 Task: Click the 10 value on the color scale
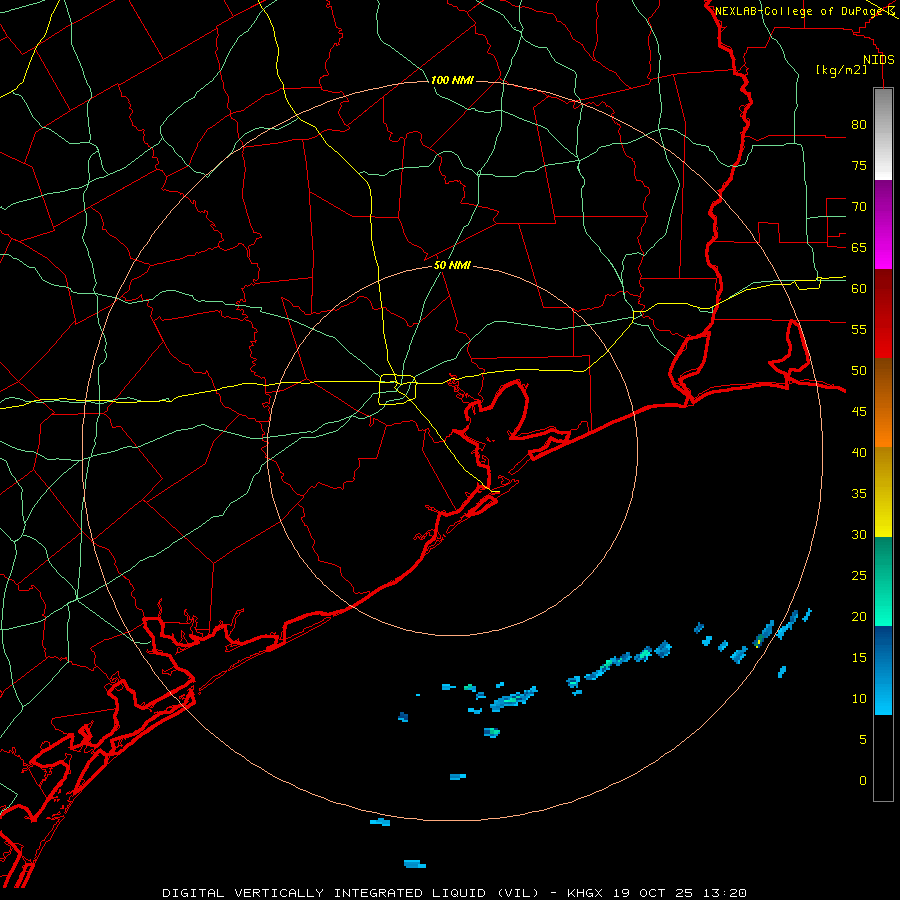click(x=859, y=699)
